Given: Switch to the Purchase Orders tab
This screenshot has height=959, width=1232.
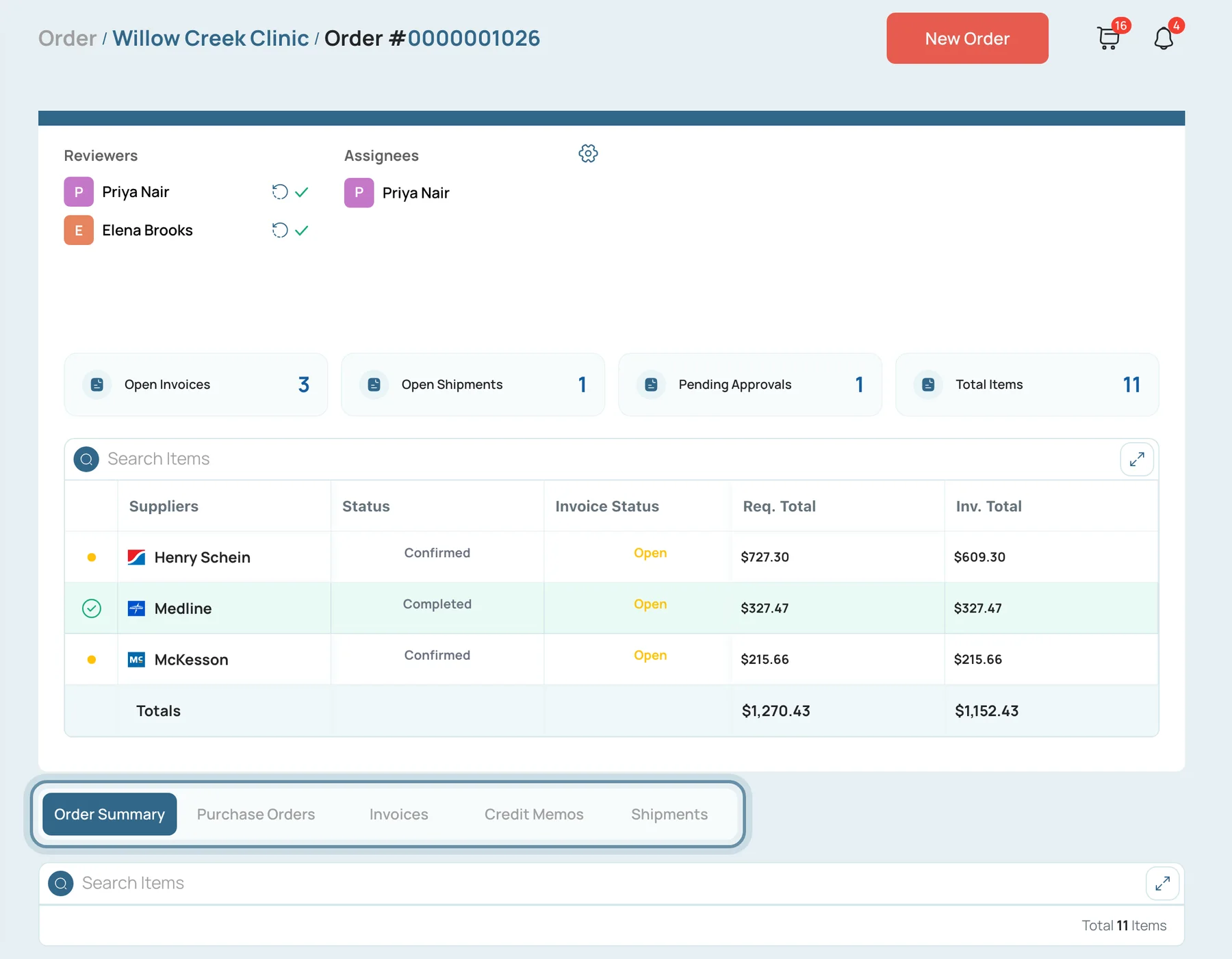Looking at the screenshot, I should pyautogui.click(x=256, y=814).
